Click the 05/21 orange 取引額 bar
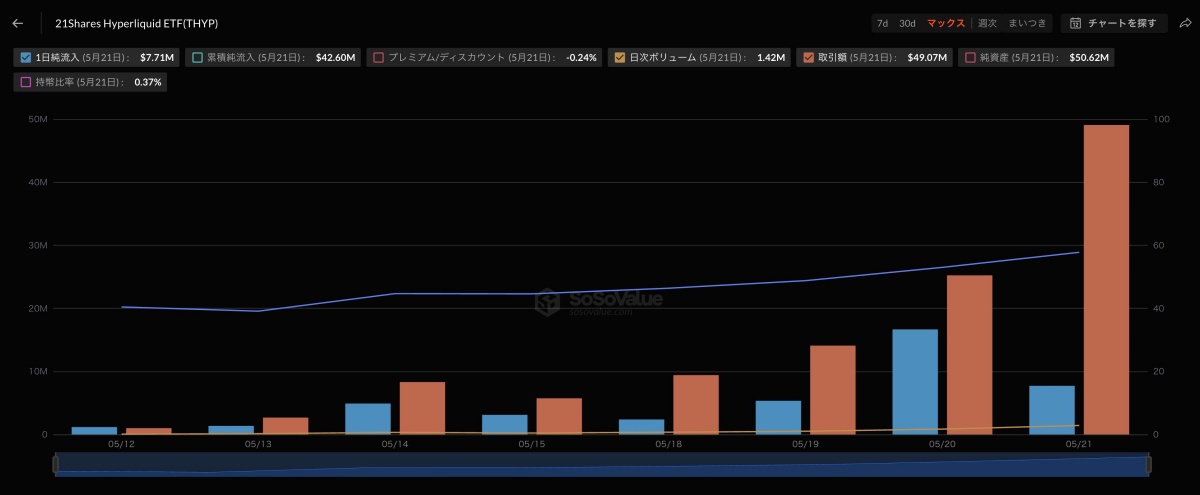 point(1106,280)
